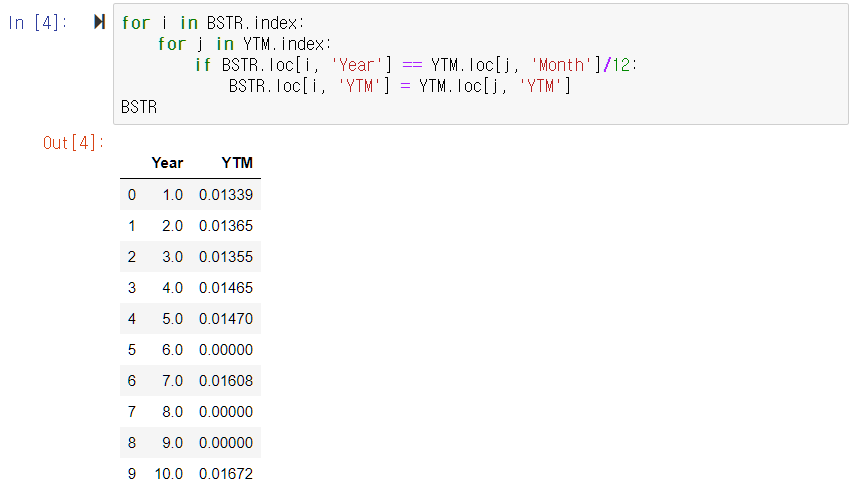Click the YTM column header
Screen dimensions: 849x495
(237, 163)
